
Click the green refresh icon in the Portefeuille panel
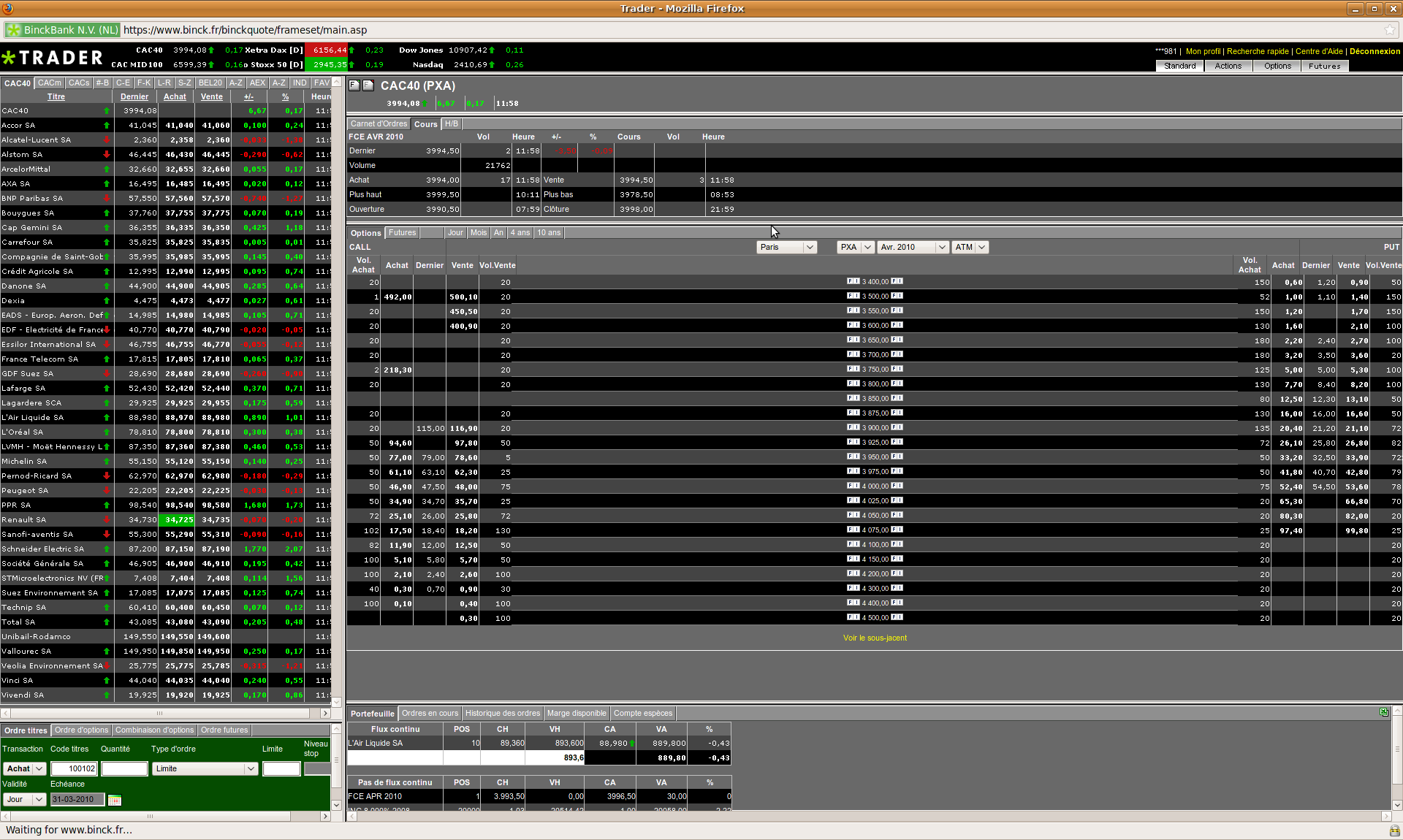(1383, 712)
